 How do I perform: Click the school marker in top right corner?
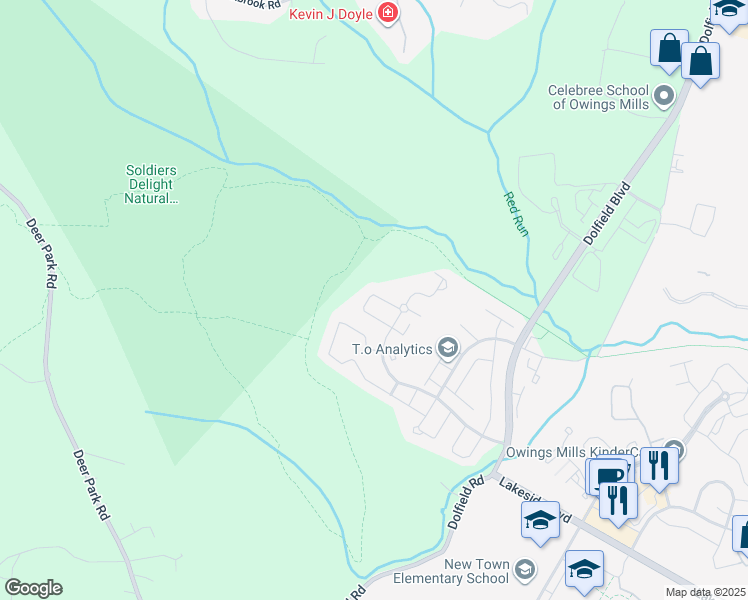(x=729, y=12)
